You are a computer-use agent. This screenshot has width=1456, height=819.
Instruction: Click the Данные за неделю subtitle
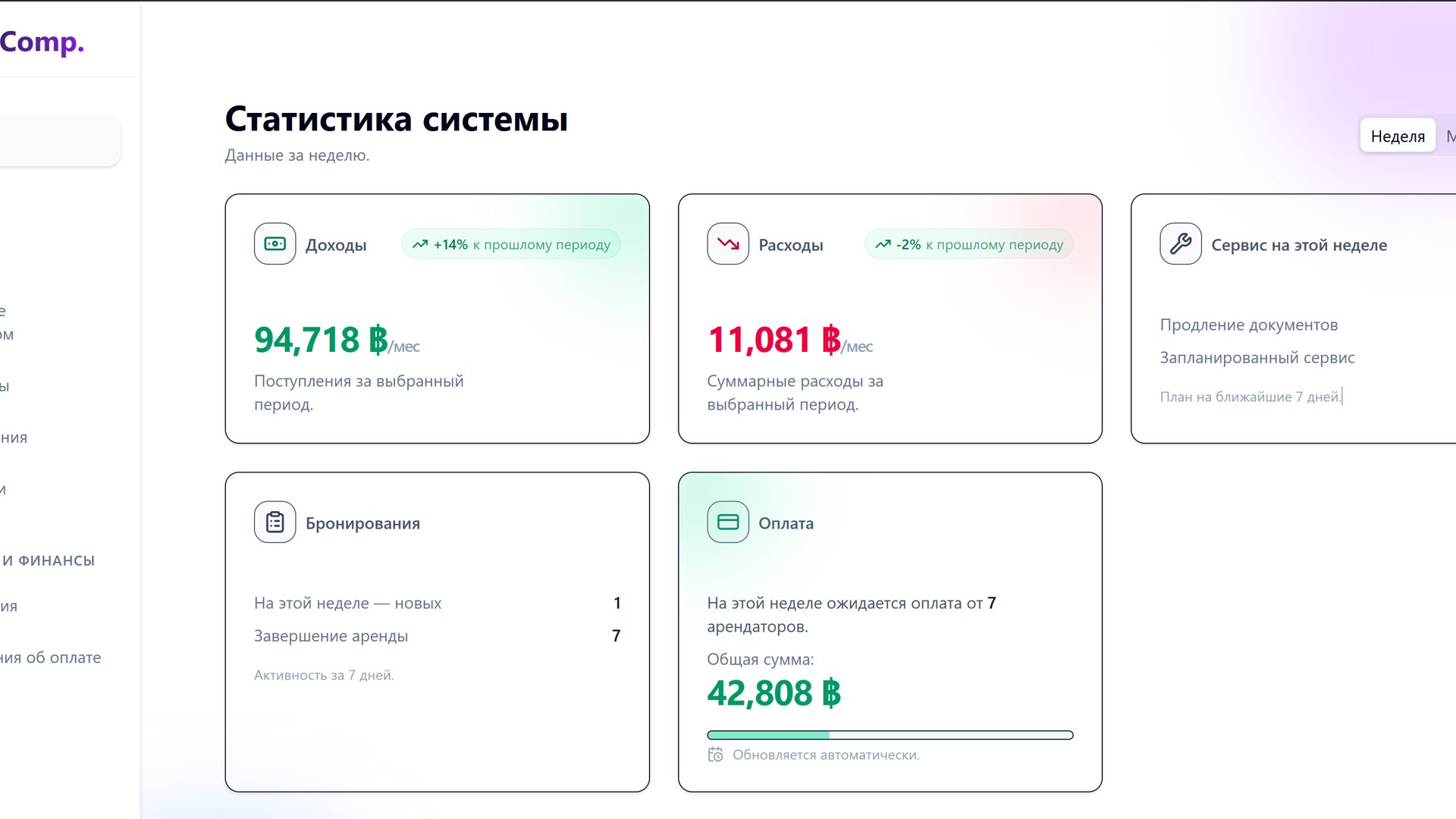(x=297, y=155)
